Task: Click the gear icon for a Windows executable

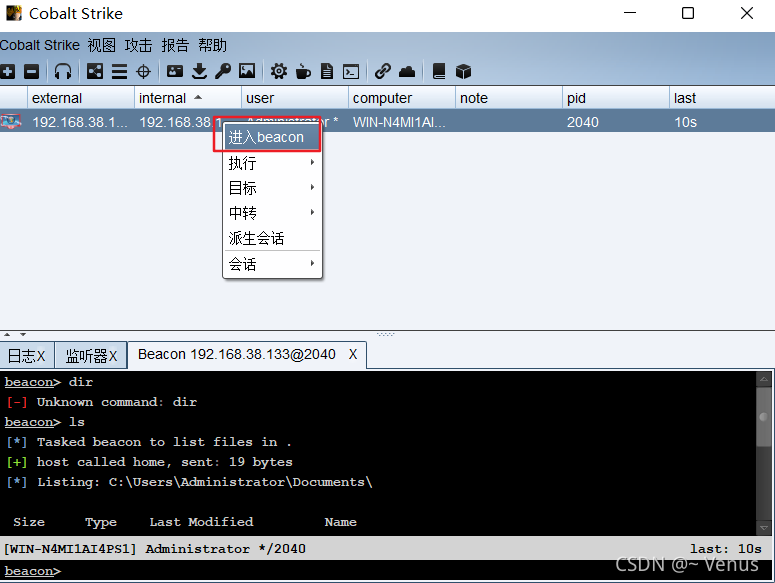Action: pos(279,72)
